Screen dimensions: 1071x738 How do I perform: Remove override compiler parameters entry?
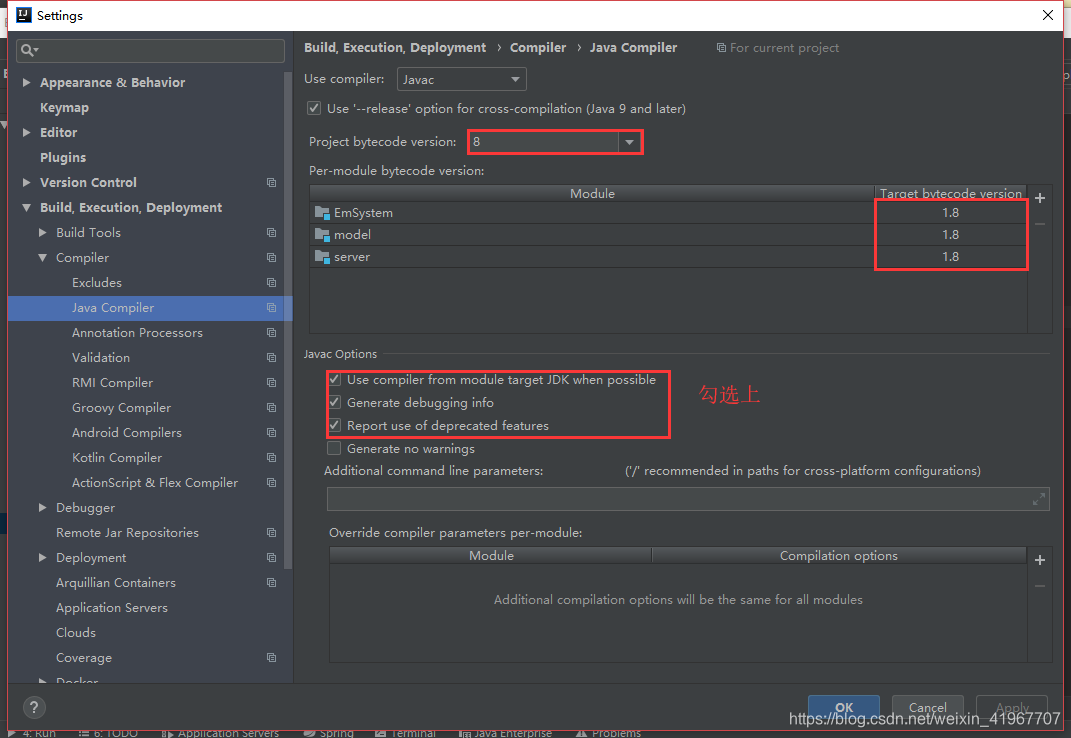click(x=1040, y=586)
